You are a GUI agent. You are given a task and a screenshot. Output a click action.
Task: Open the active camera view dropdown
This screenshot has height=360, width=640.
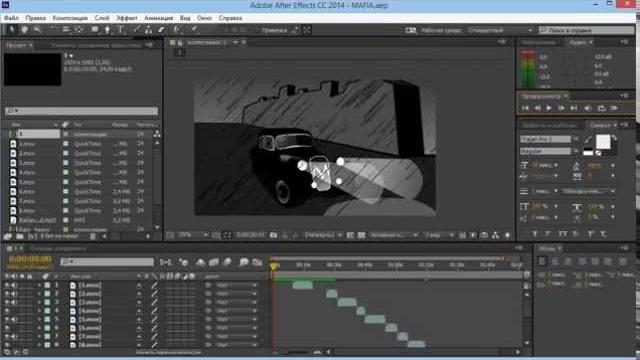coord(393,235)
